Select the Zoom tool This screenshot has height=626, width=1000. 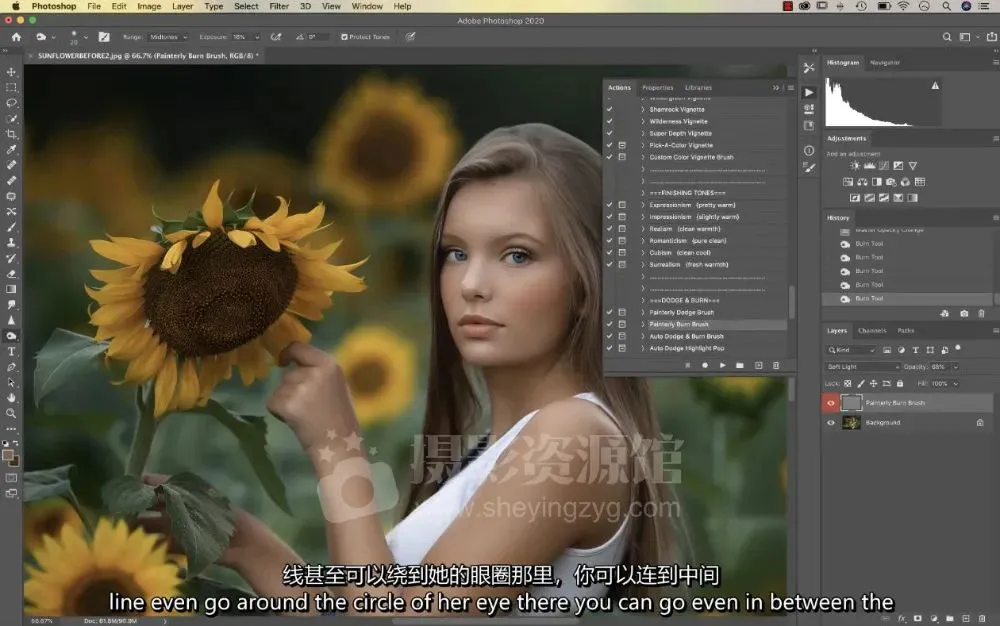click(x=11, y=413)
